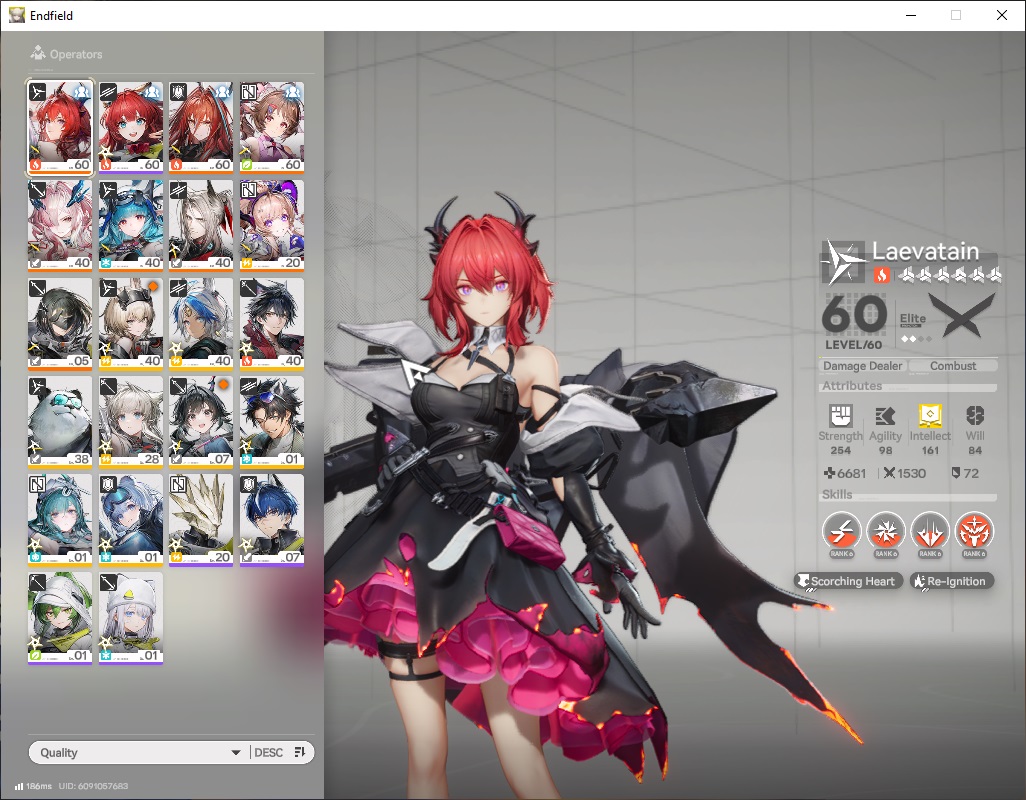Screen dimensions: 1026x800
Task: Select the gray cat-eared girl level 28 card
Action: tap(131, 422)
